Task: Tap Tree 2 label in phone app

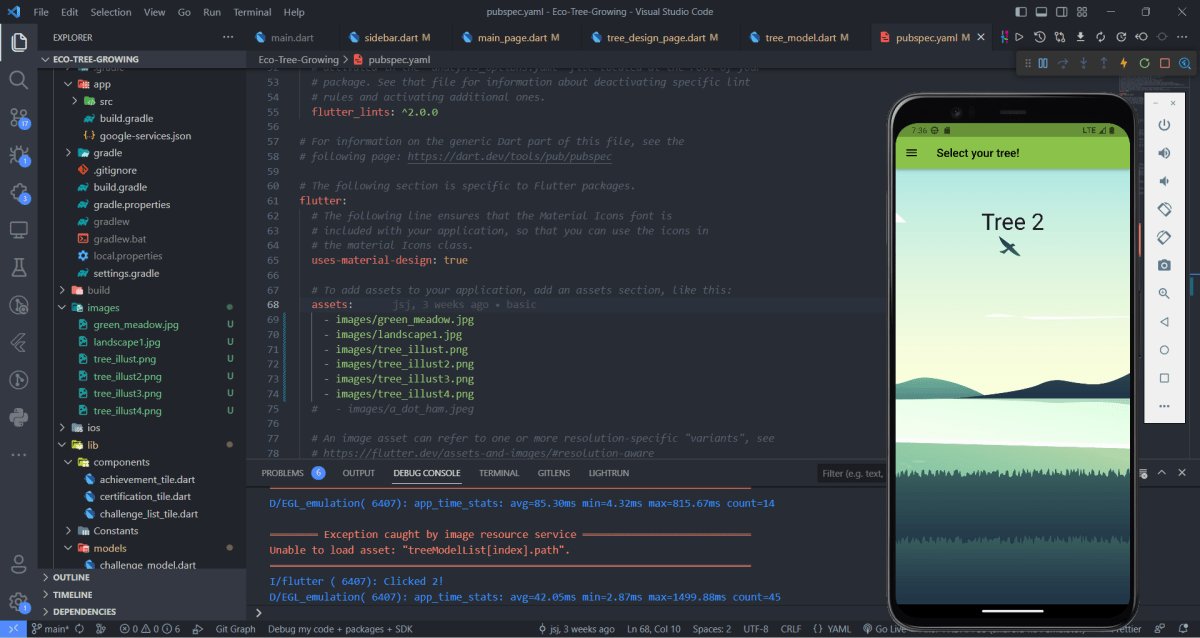Action: click(1012, 222)
